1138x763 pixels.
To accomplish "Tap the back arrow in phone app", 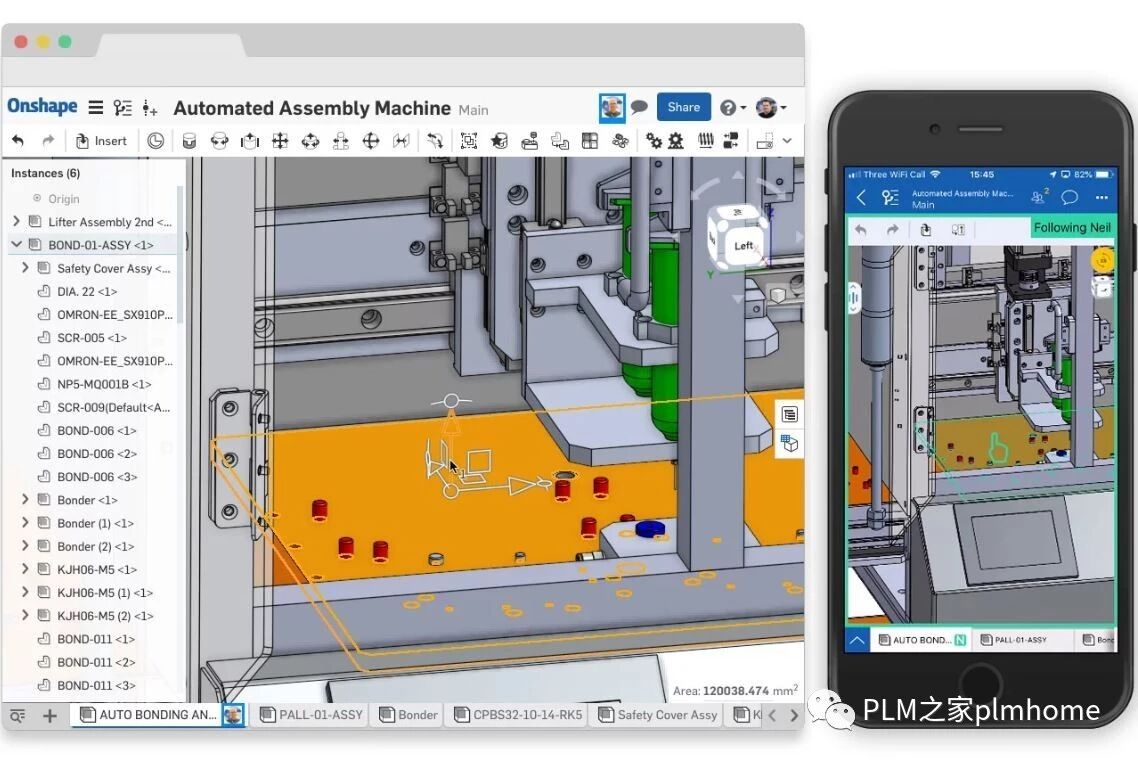I will [x=861, y=197].
